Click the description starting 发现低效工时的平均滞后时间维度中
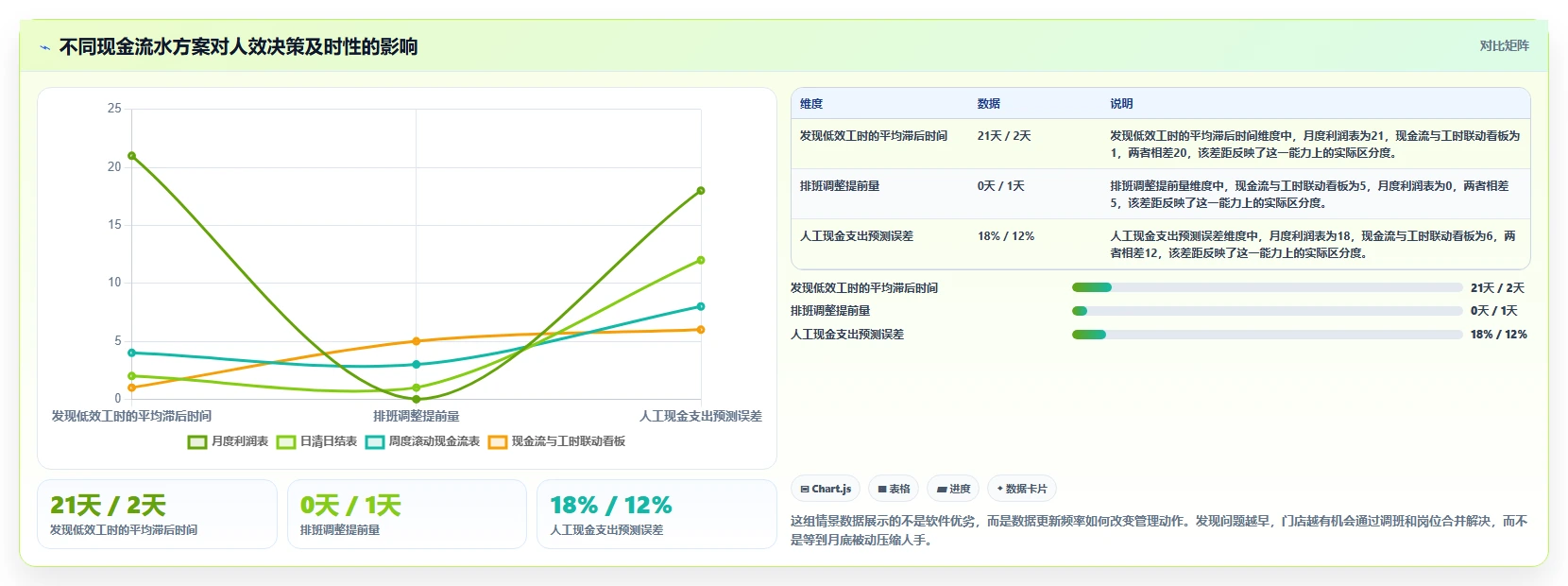This screenshot has width=1568, height=586. point(1315,144)
